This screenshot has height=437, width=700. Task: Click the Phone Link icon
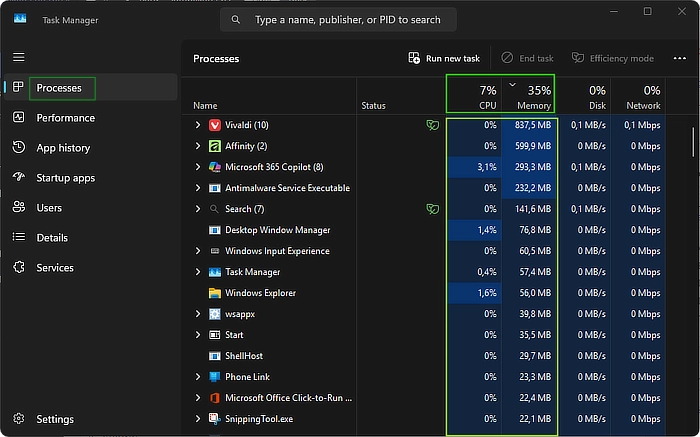tap(215, 377)
